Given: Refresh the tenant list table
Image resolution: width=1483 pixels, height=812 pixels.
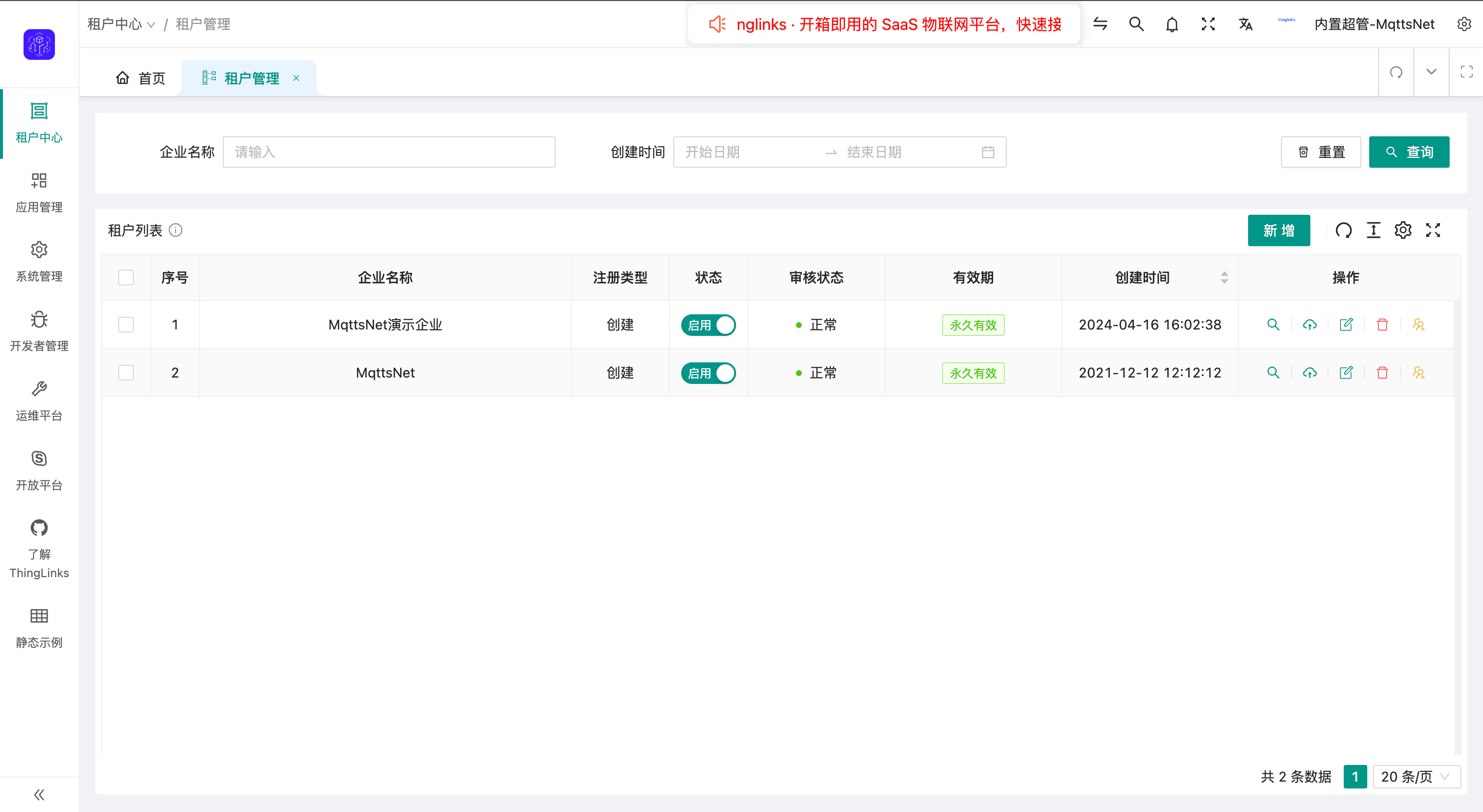Looking at the screenshot, I should tap(1344, 230).
